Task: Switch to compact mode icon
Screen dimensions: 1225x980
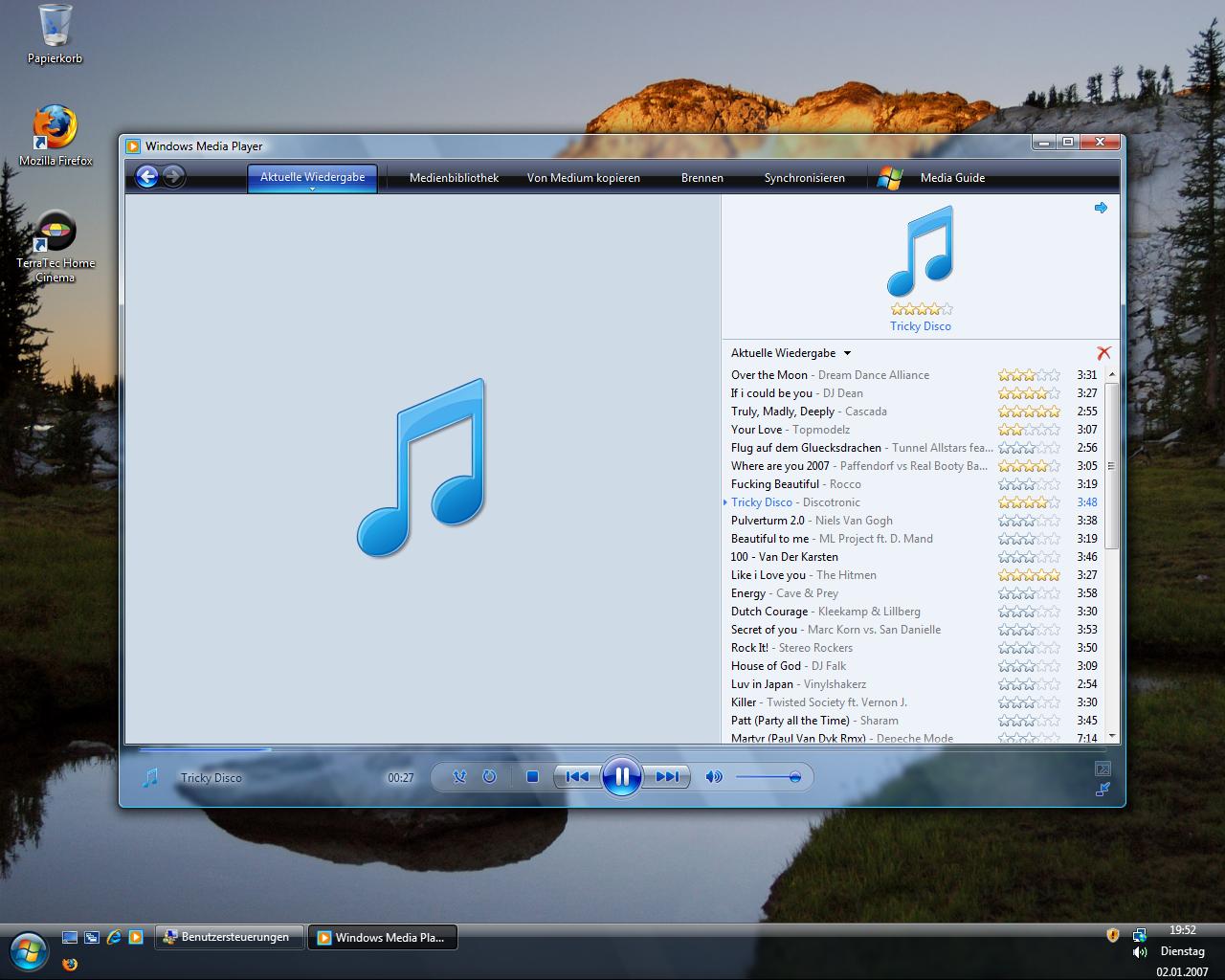Action: 1102,790
